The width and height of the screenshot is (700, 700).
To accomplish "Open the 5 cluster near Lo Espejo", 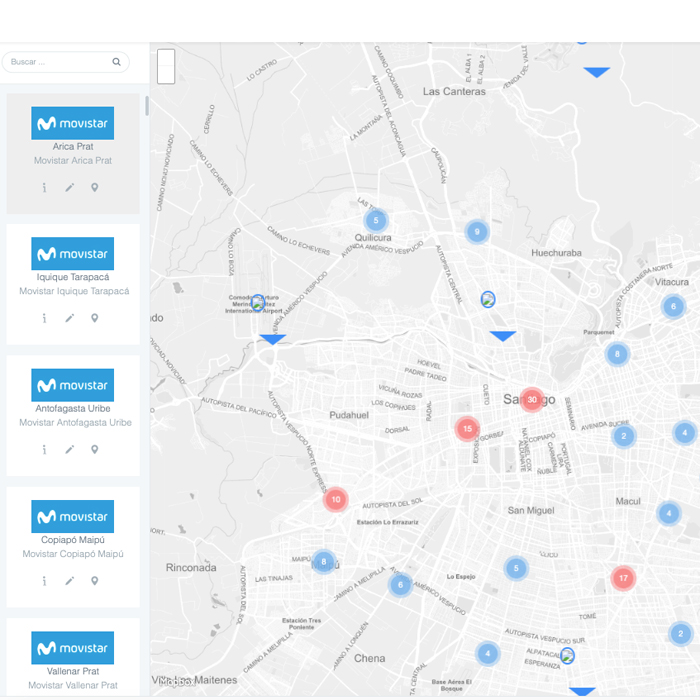I will tap(516, 568).
